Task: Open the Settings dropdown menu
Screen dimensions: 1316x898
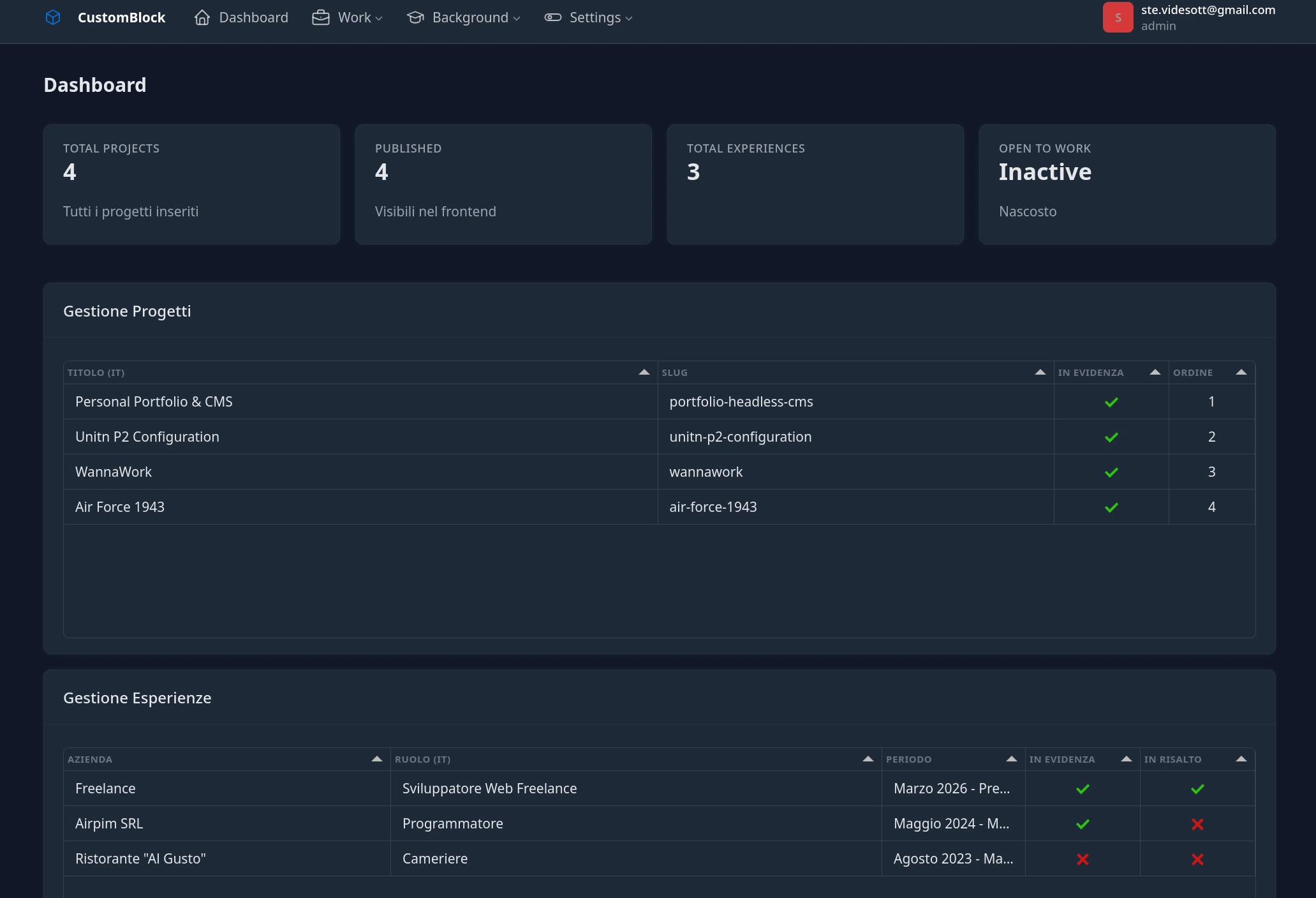Action: pyautogui.click(x=588, y=17)
